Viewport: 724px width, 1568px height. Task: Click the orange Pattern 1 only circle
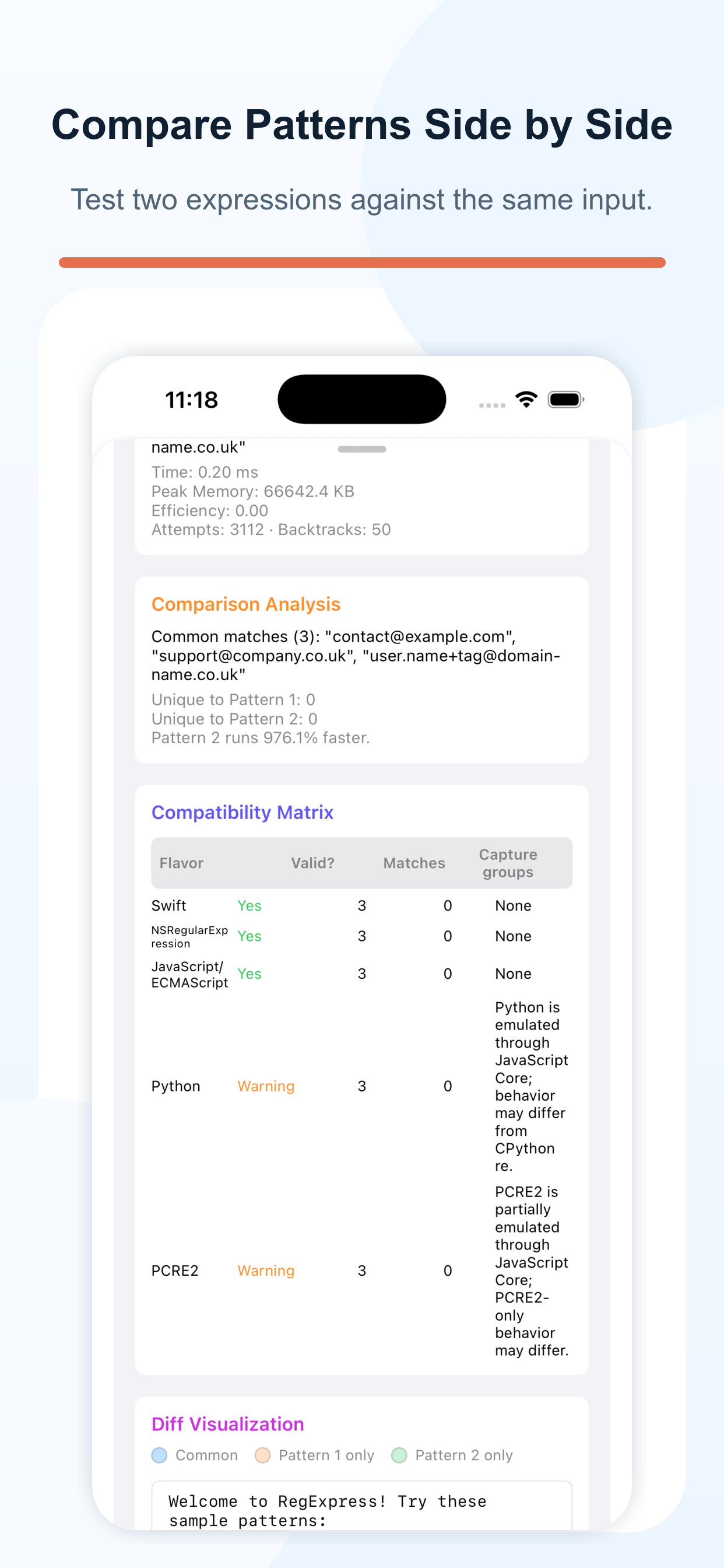[262, 1455]
